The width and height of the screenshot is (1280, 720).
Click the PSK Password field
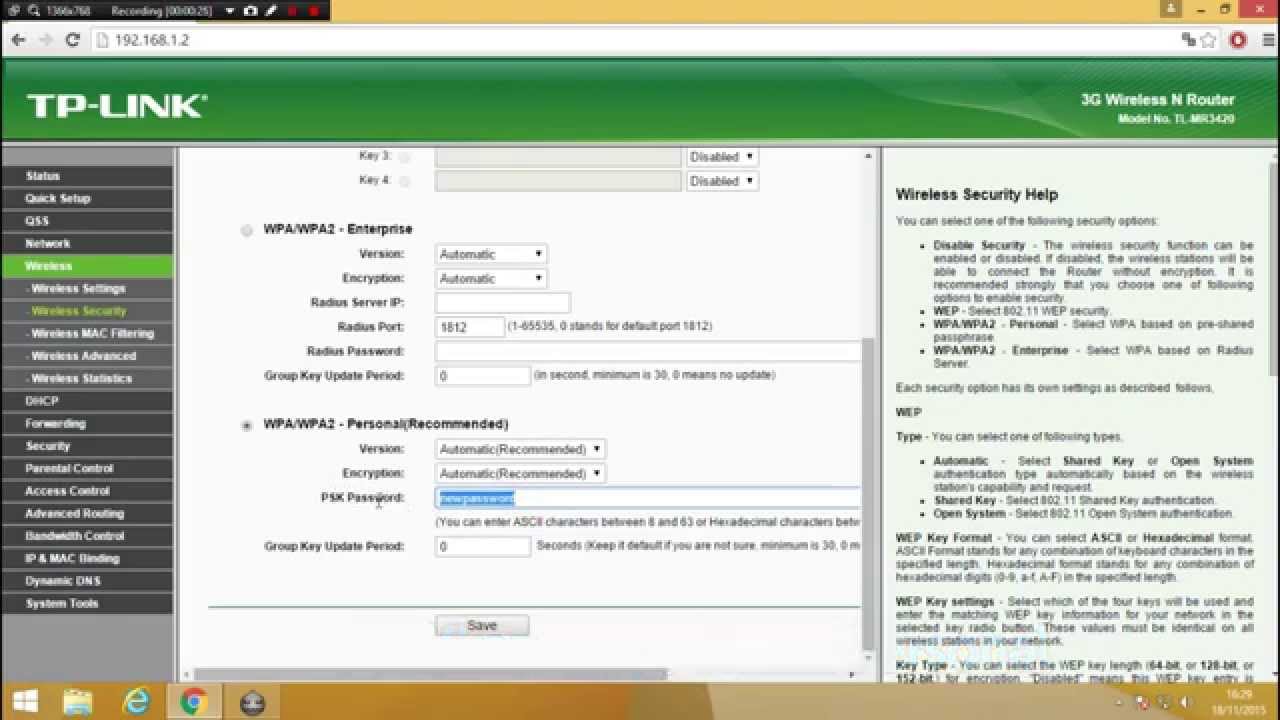tap(648, 498)
